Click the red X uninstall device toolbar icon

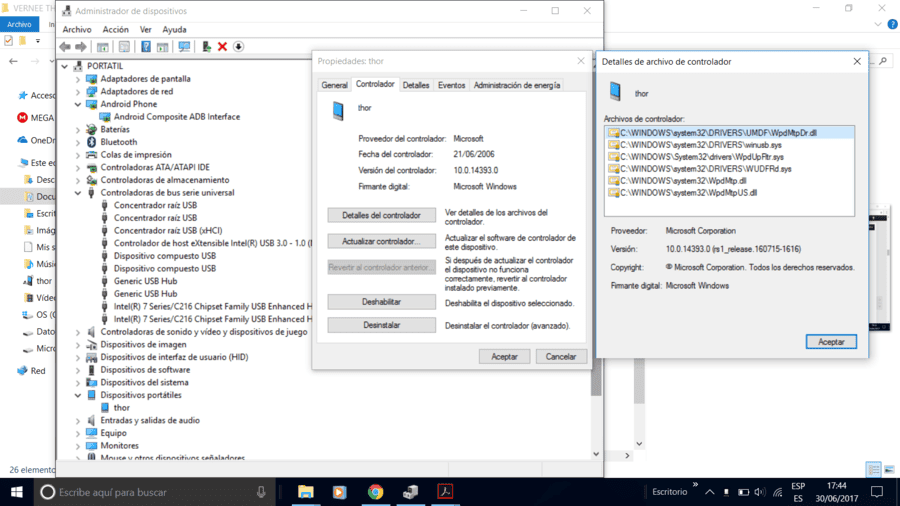222,46
